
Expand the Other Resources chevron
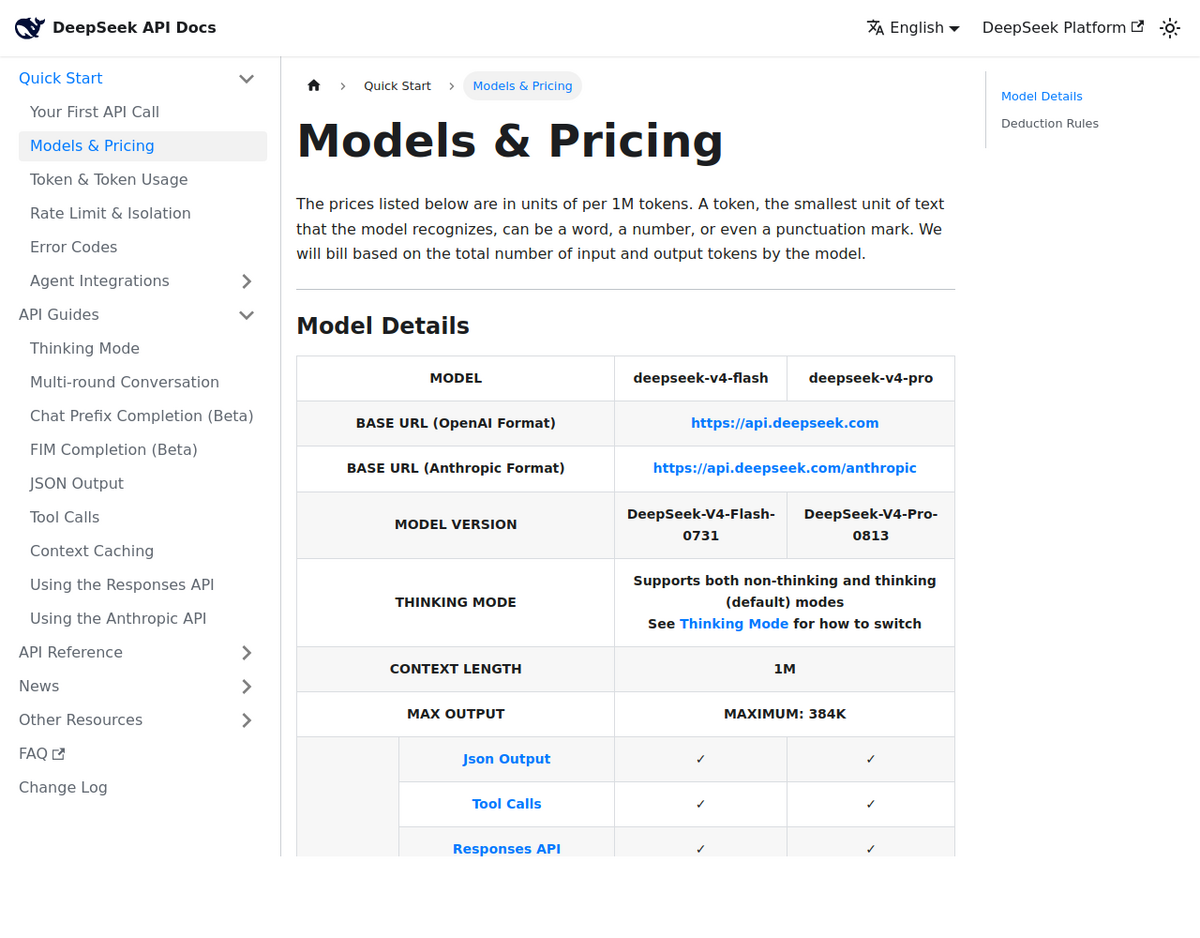click(x=246, y=720)
